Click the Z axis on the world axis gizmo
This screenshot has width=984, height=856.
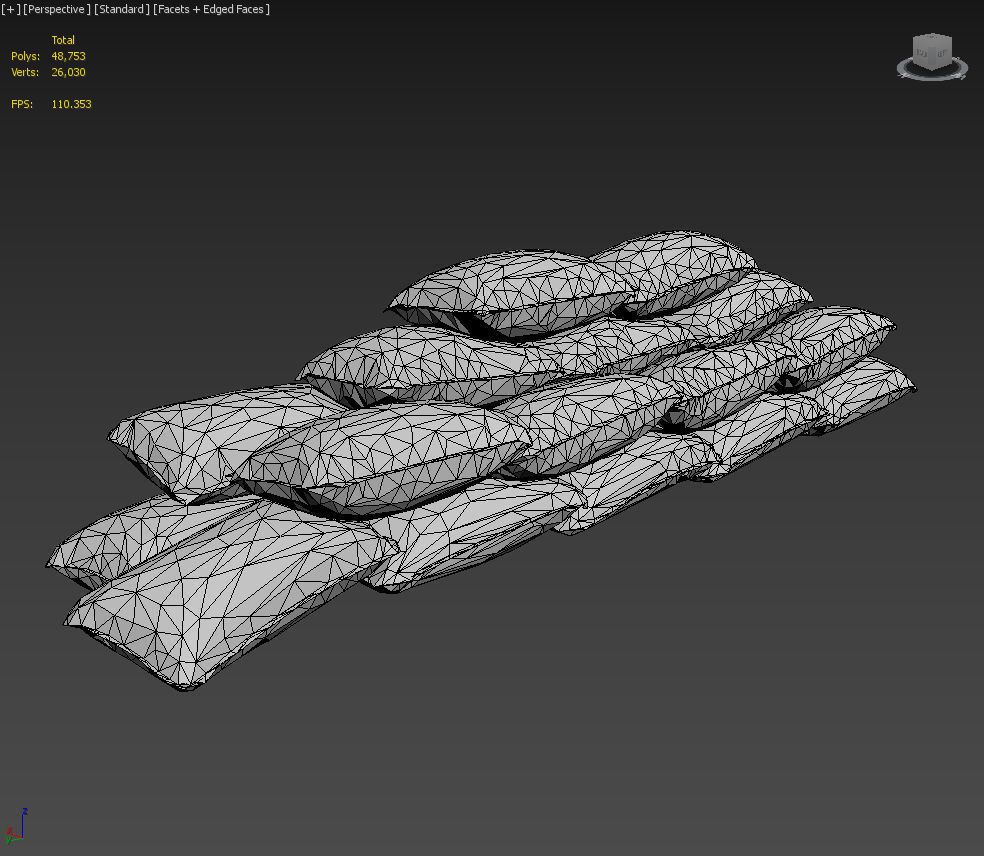(x=26, y=811)
